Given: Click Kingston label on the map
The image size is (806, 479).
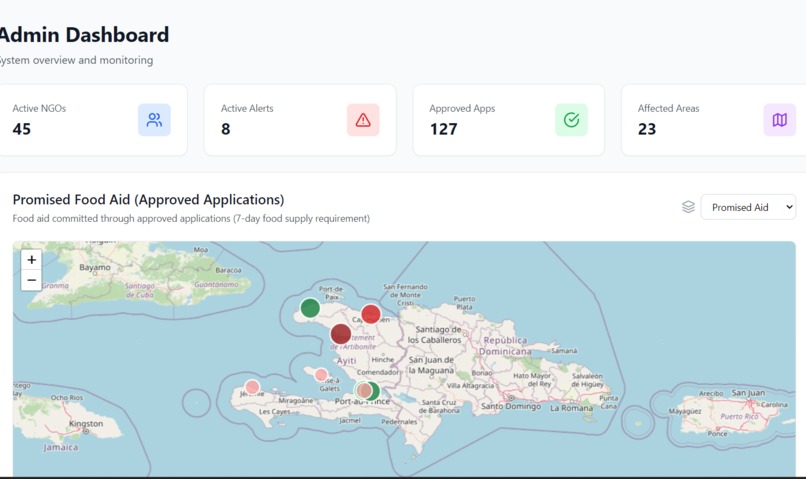Looking at the screenshot, I should (x=86, y=423).
